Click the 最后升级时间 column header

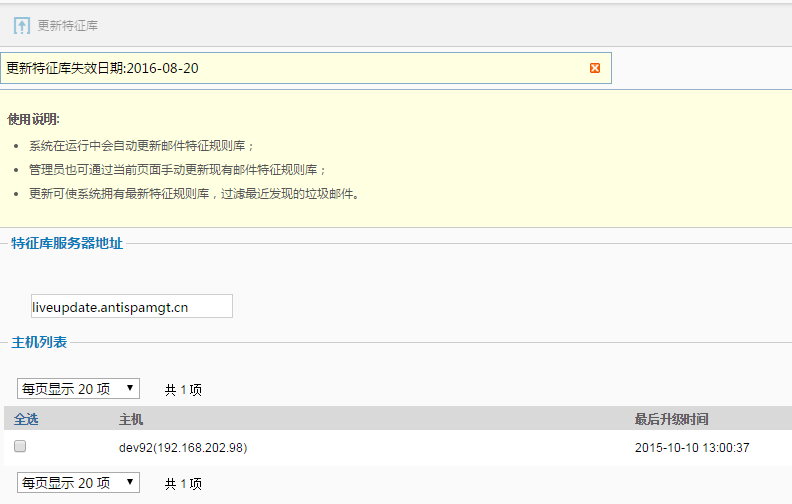click(x=671, y=419)
